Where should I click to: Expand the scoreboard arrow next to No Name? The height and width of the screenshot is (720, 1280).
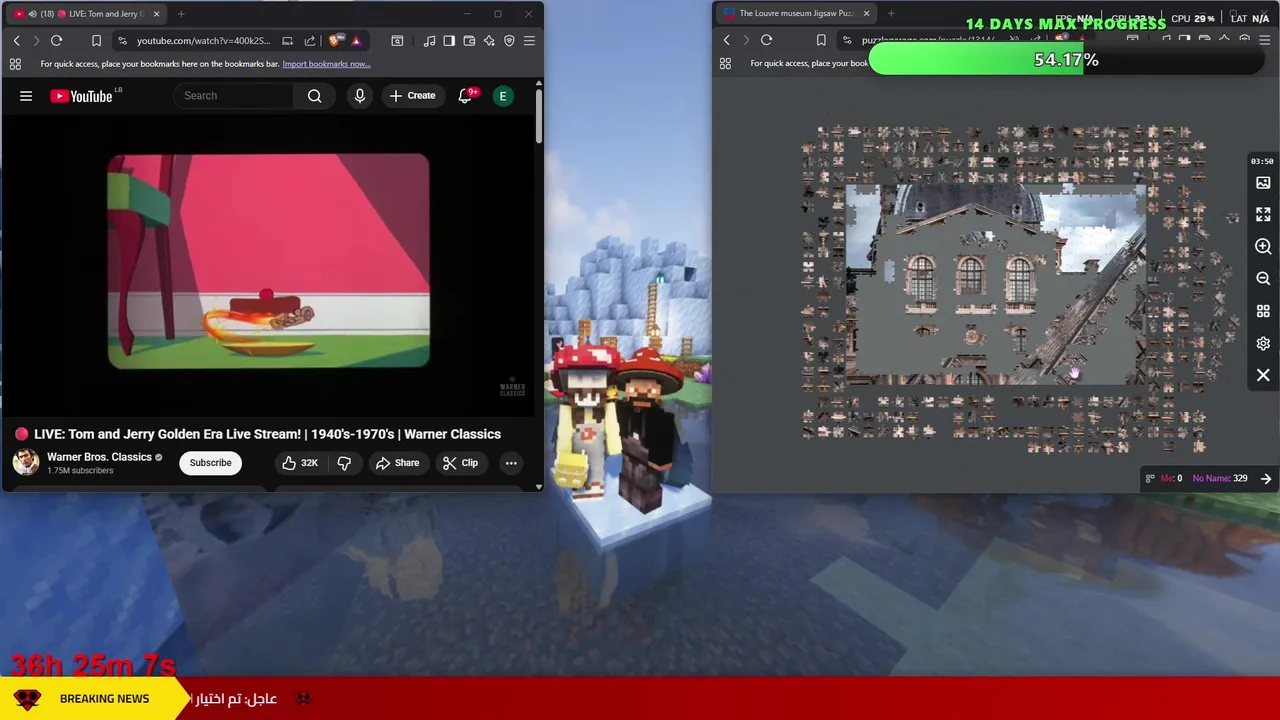[x=1265, y=479]
